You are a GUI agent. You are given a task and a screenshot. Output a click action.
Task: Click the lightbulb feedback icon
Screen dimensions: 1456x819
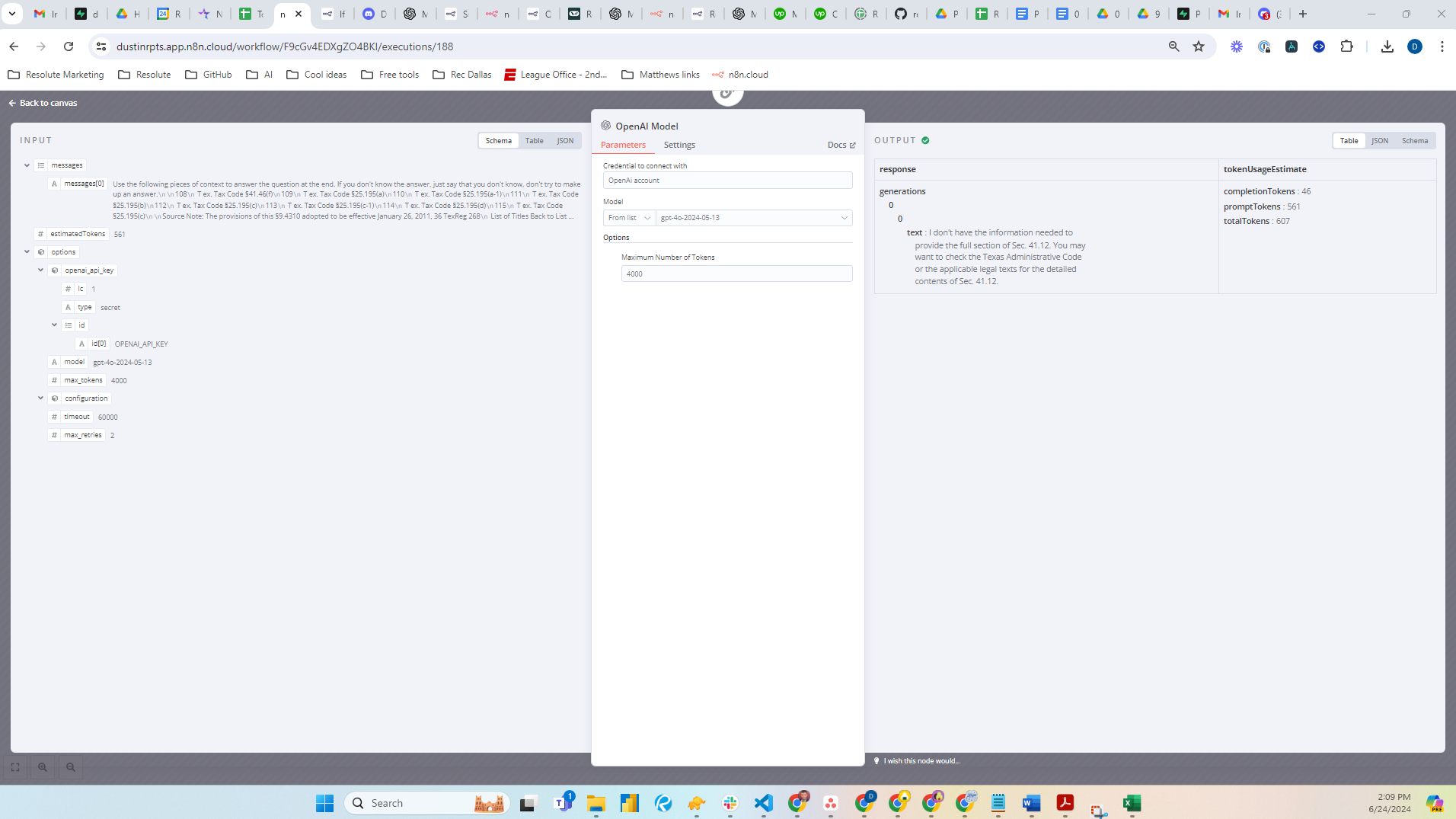coord(876,760)
